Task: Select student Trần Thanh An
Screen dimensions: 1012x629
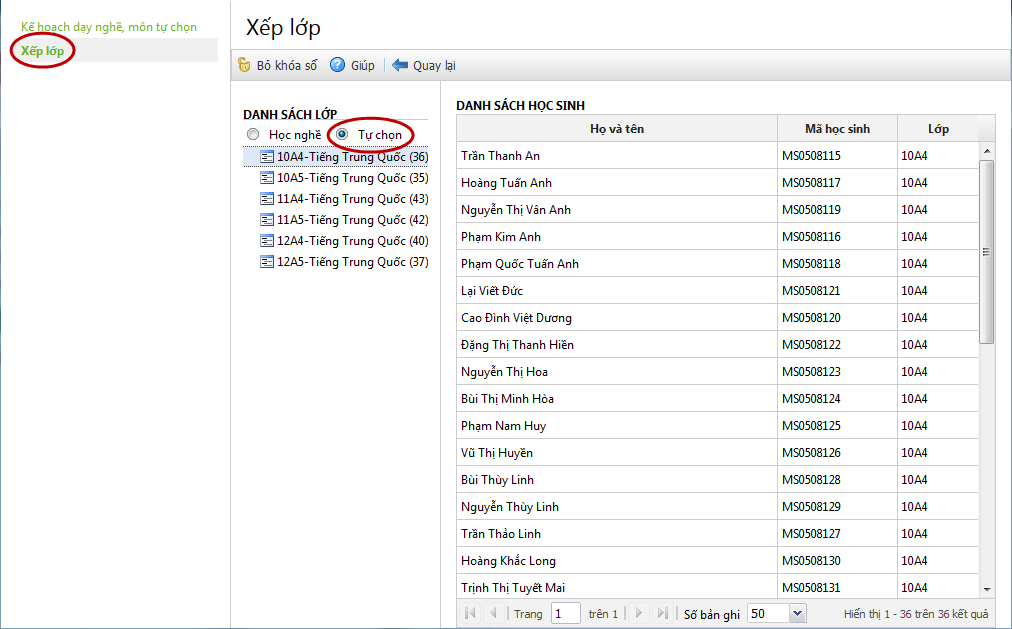Action: 500,155
